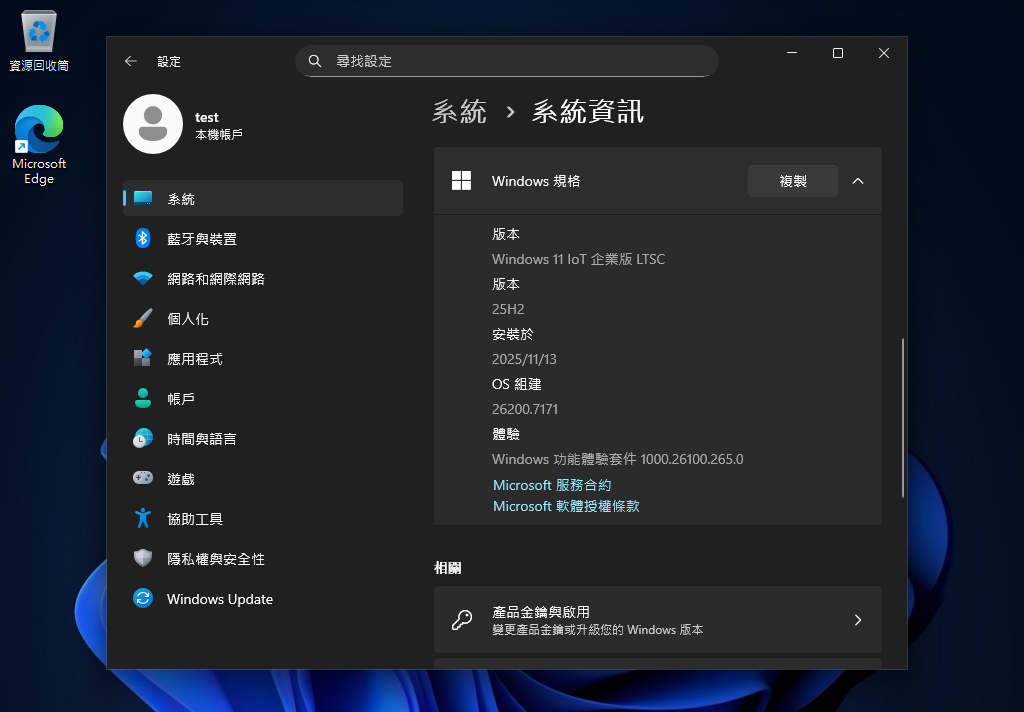Viewport: 1024px width, 712px height.
Task: Open Microsoft 服務合約 link
Action: tap(551, 485)
